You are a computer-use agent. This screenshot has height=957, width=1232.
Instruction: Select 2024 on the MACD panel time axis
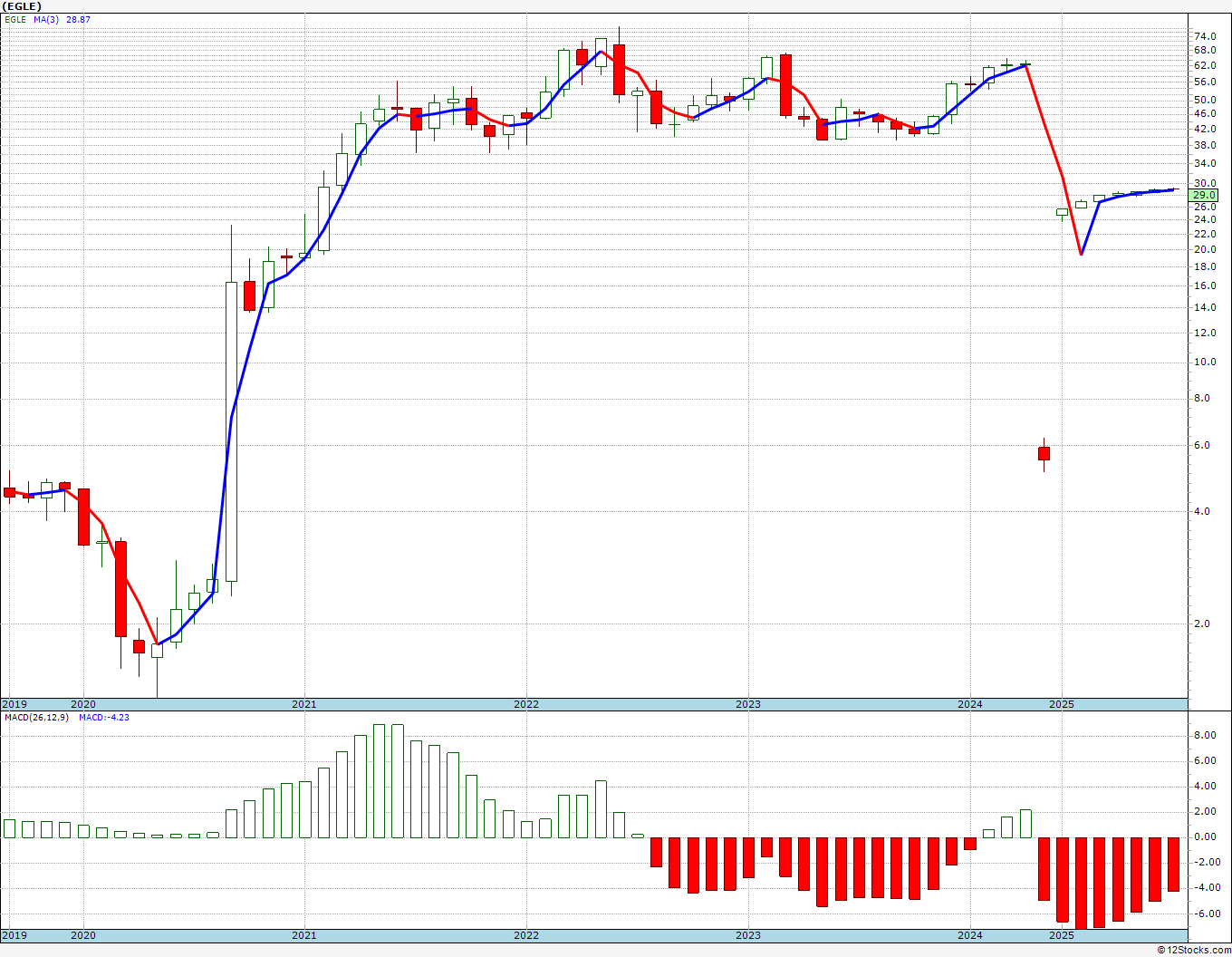970,935
